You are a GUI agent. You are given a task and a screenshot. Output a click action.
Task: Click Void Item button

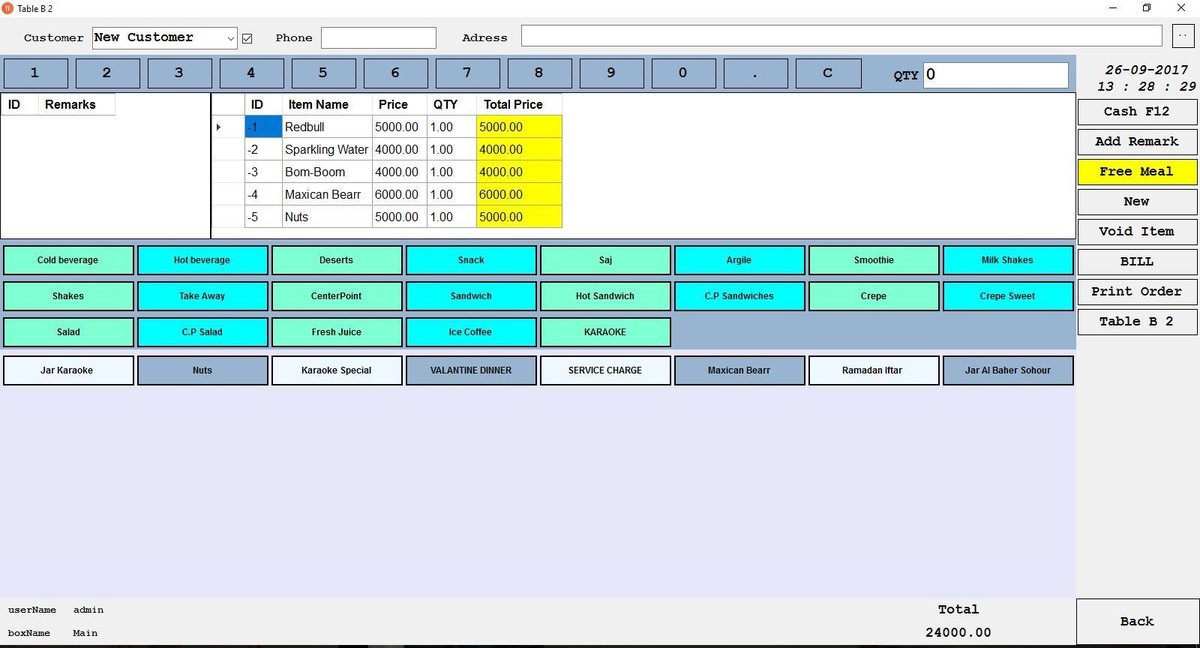coord(1137,231)
